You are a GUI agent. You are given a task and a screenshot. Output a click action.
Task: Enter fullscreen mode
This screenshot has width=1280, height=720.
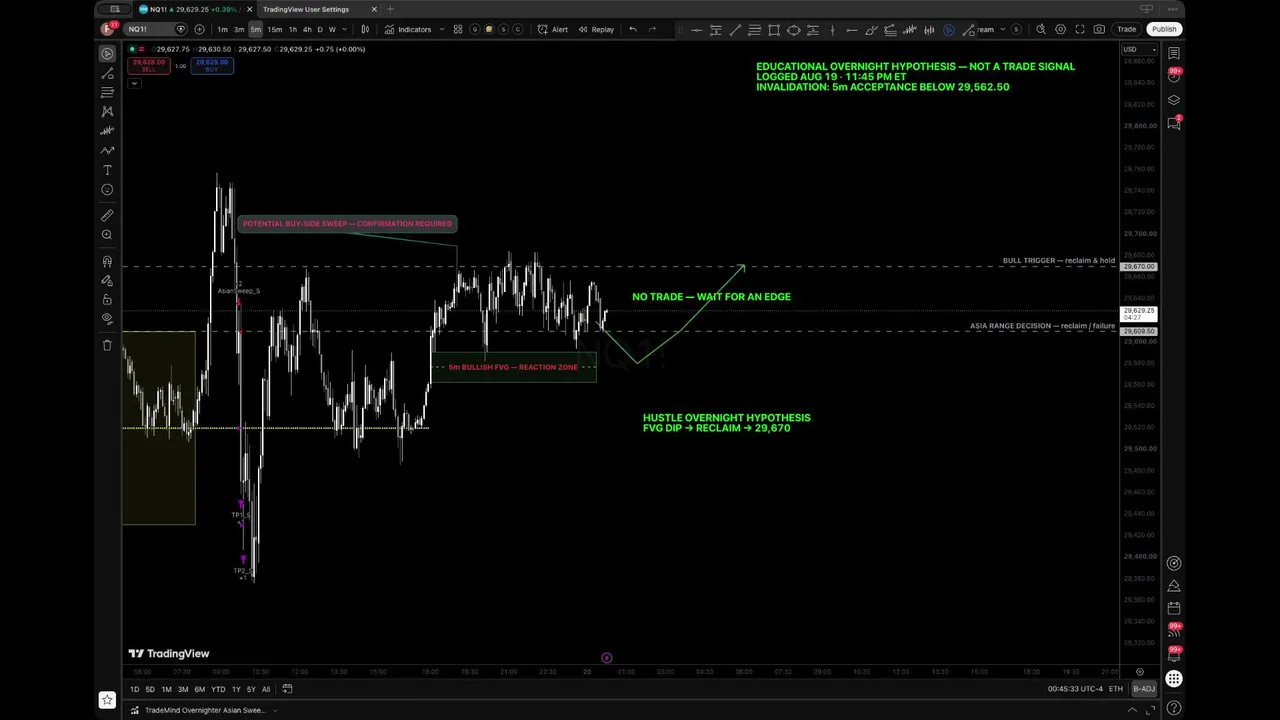pos(1080,29)
